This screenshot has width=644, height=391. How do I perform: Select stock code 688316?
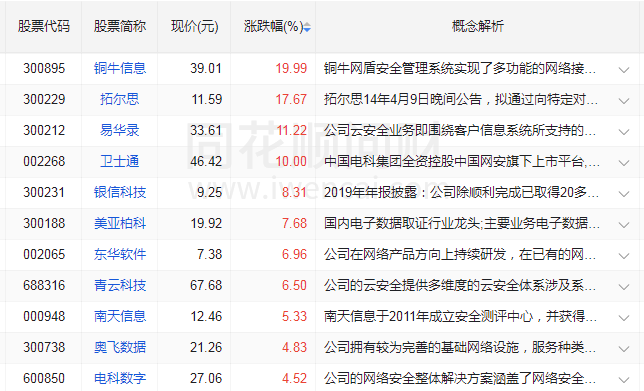pos(44,285)
